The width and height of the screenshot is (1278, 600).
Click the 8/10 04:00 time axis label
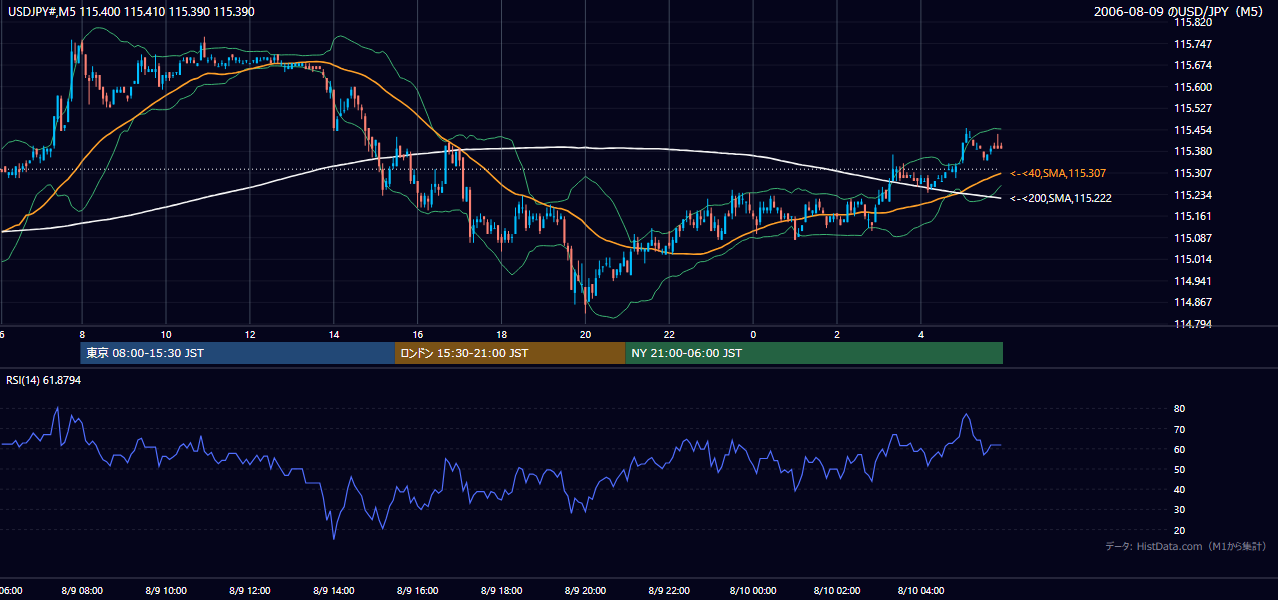click(921, 591)
